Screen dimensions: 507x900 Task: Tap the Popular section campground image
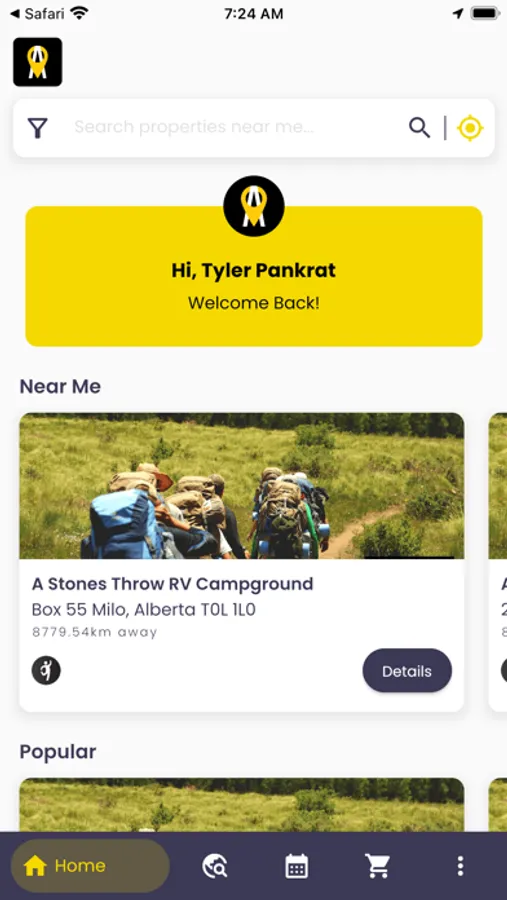[x=242, y=805]
